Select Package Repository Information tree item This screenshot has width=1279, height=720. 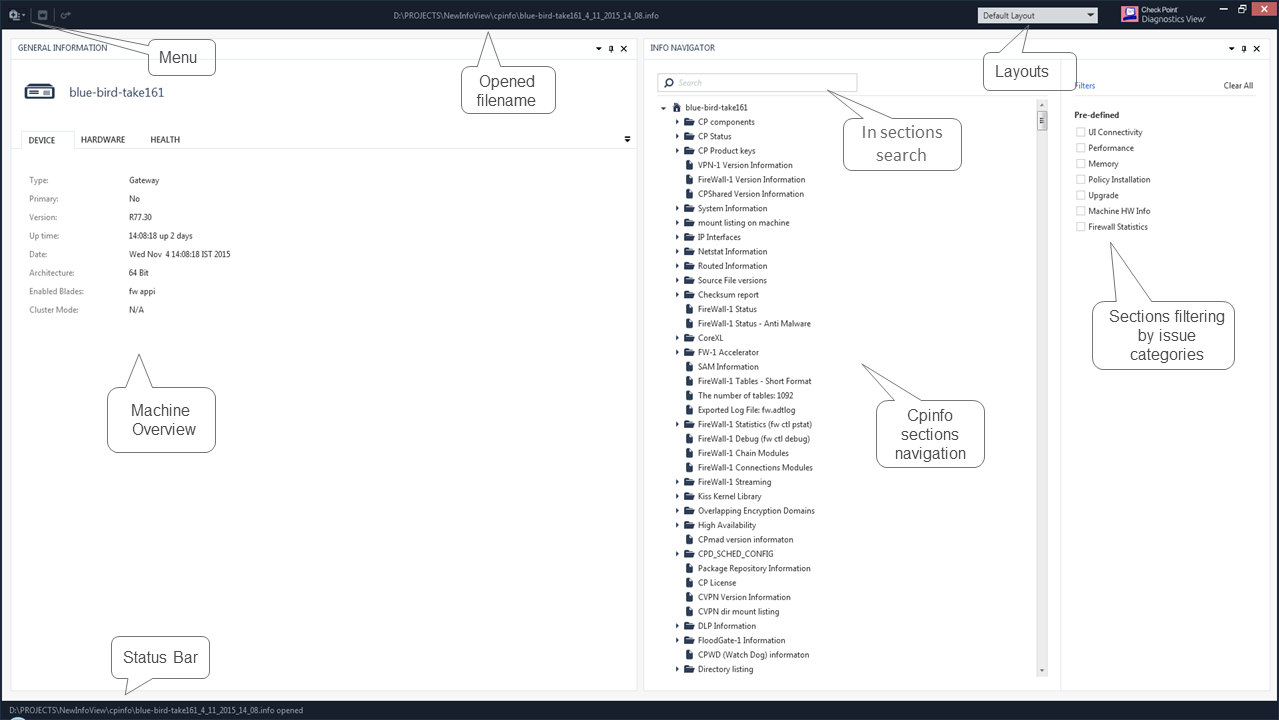(754, 568)
